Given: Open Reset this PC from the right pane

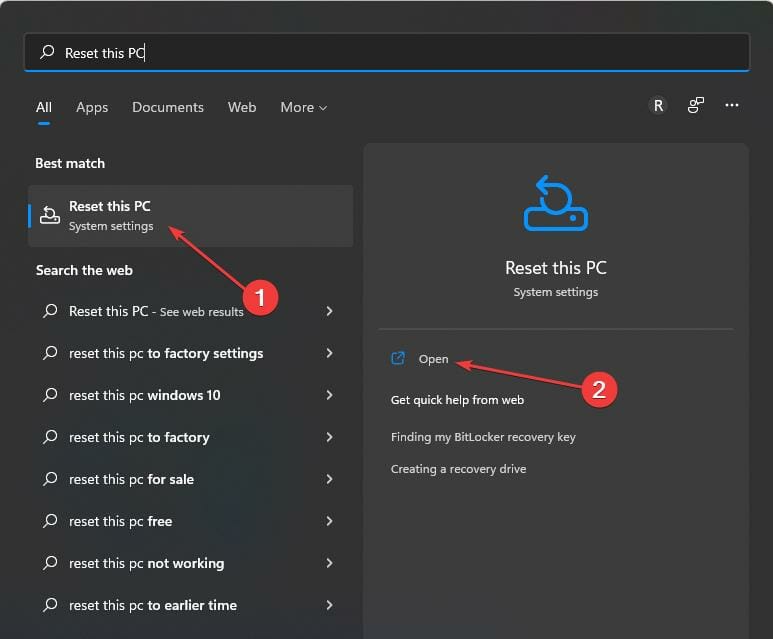Looking at the screenshot, I should click(x=433, y=359).
